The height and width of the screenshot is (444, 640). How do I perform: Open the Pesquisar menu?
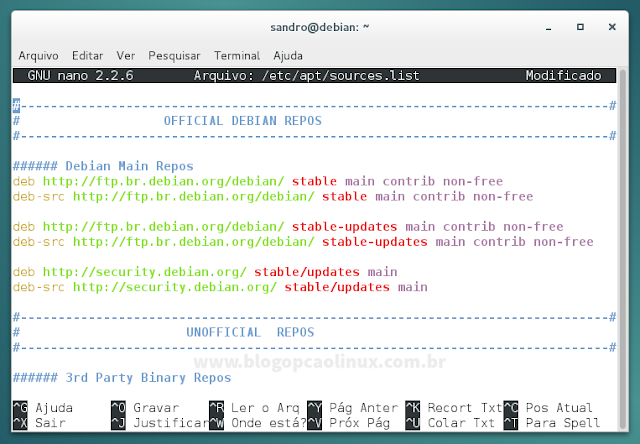[174, 56]
